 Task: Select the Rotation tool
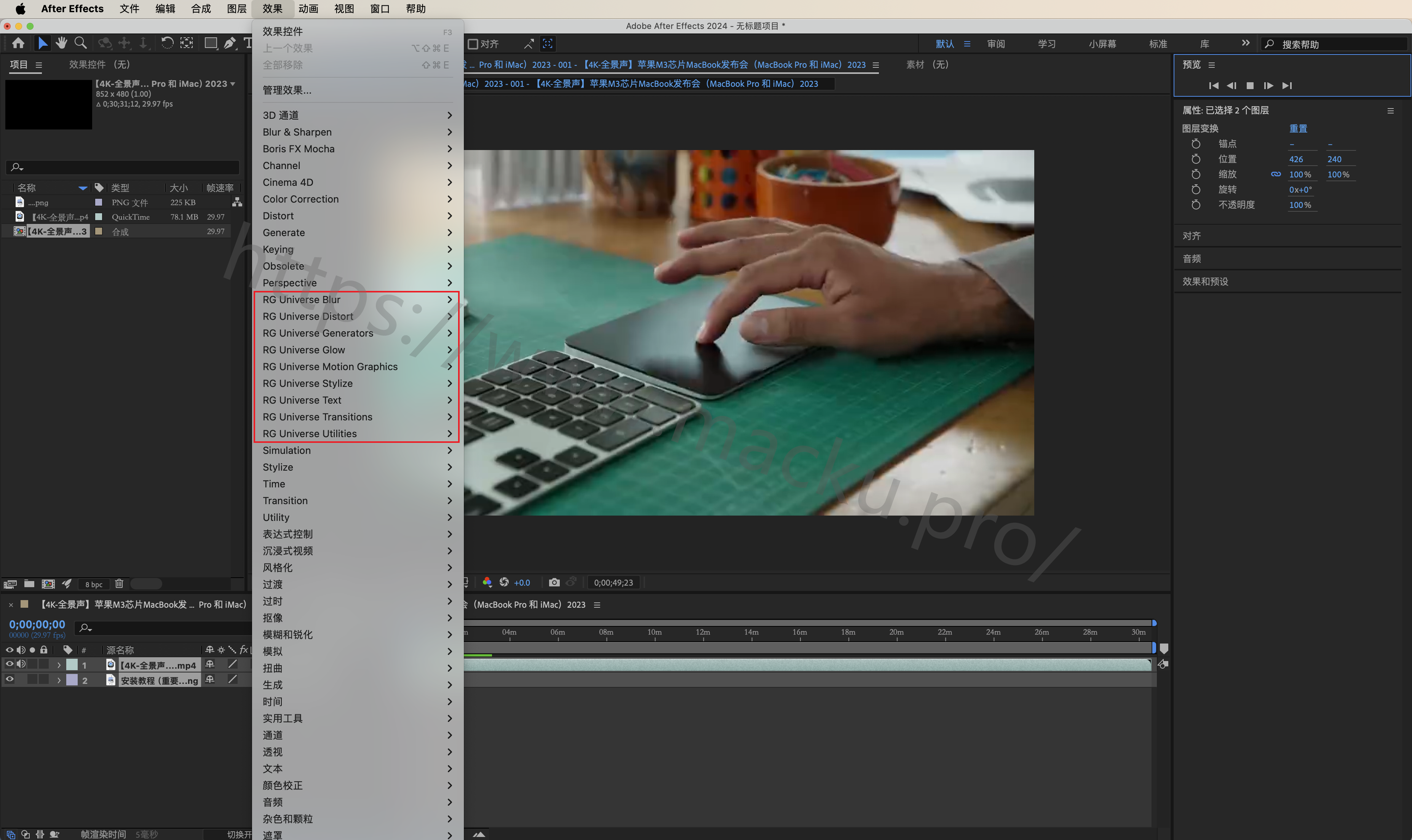pyautogui.click(x=167, y=43)
